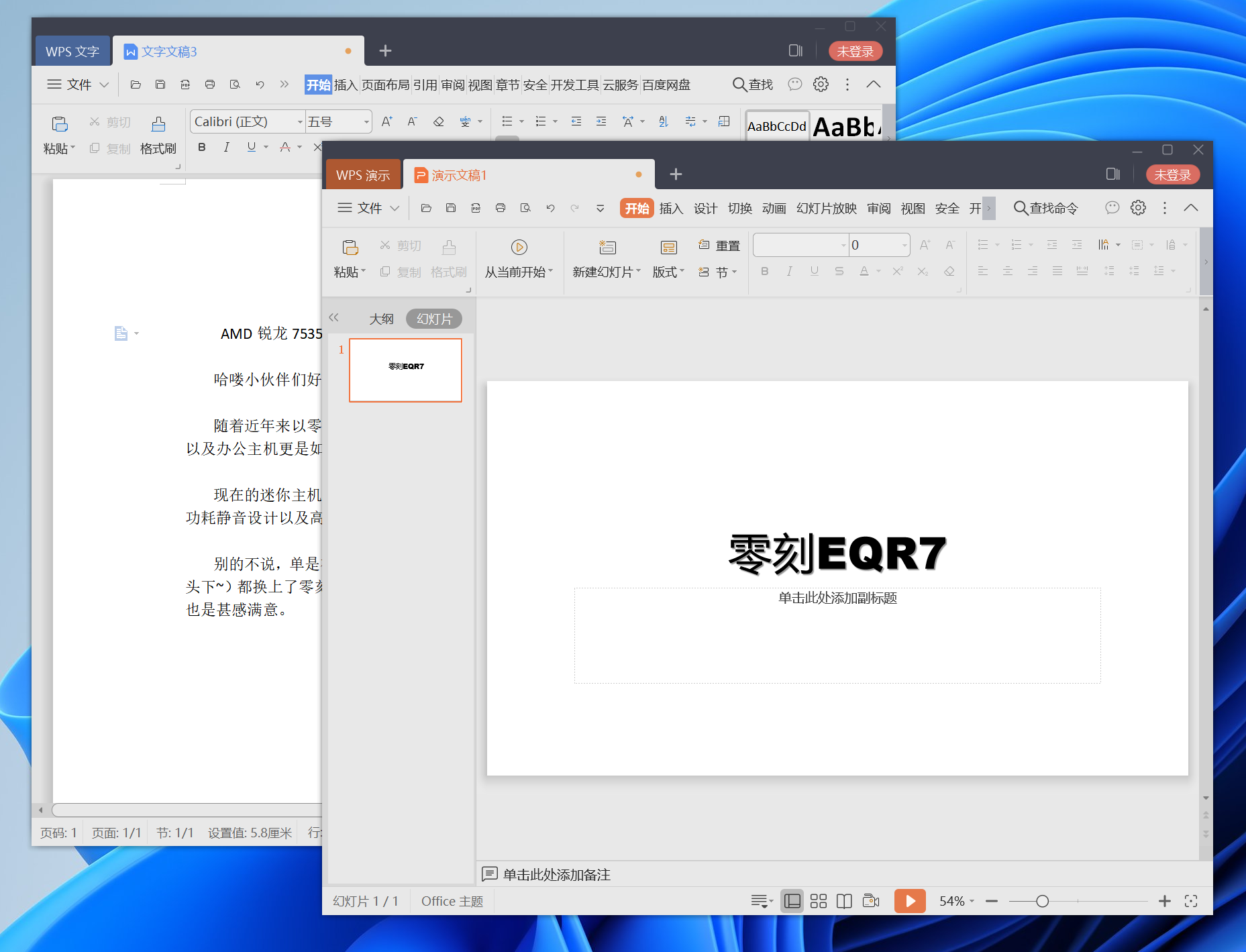Expand the 文件 menu arrow in Presentation
This screenshot has width=1246, height=952.
(x=395, y=209)
